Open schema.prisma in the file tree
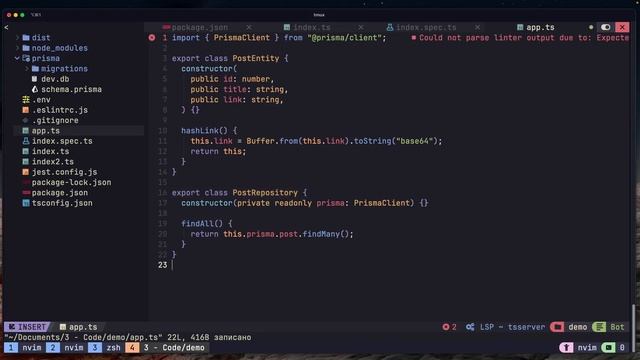 point(71,89)
